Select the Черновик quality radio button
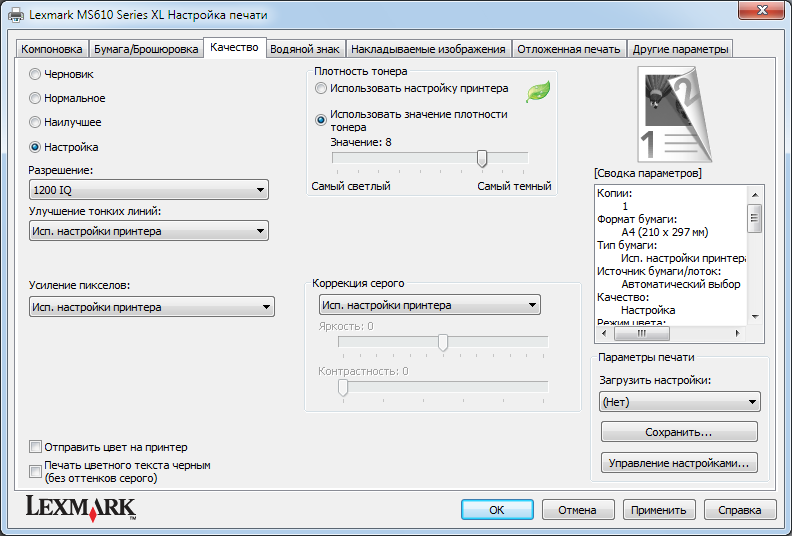This screenshot has width=792, height=536. tap(35, 74)
